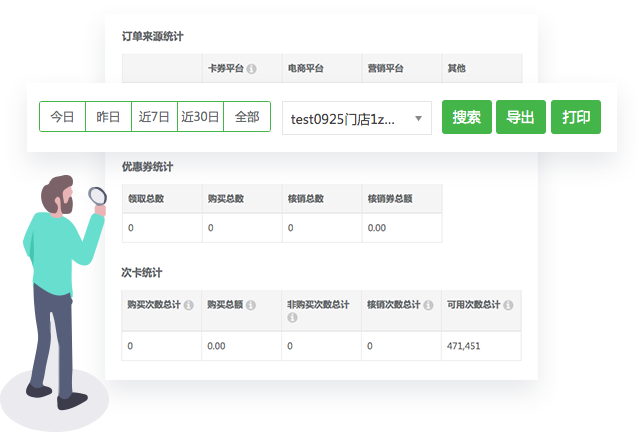The height and width of the screenshot is (432, 644).
Task: Open the test0925门店 store dropdown
Action: click(x=345, y=118)
